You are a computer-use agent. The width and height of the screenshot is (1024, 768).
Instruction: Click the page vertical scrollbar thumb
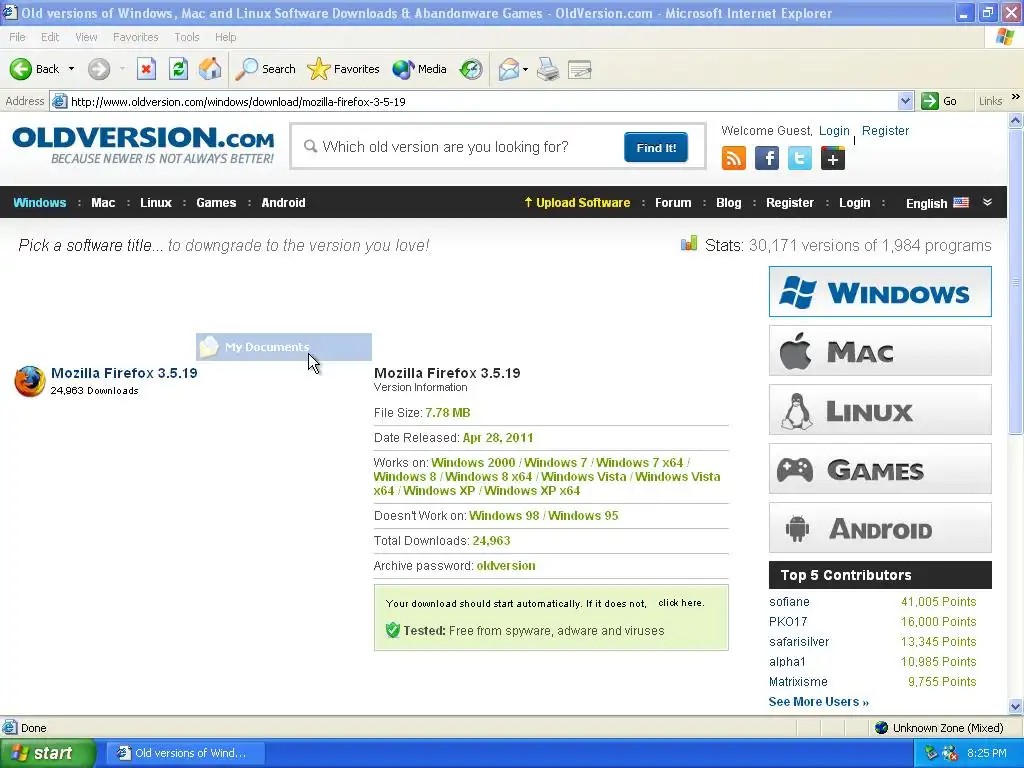pyautogui.click(x=1016, y=281)
